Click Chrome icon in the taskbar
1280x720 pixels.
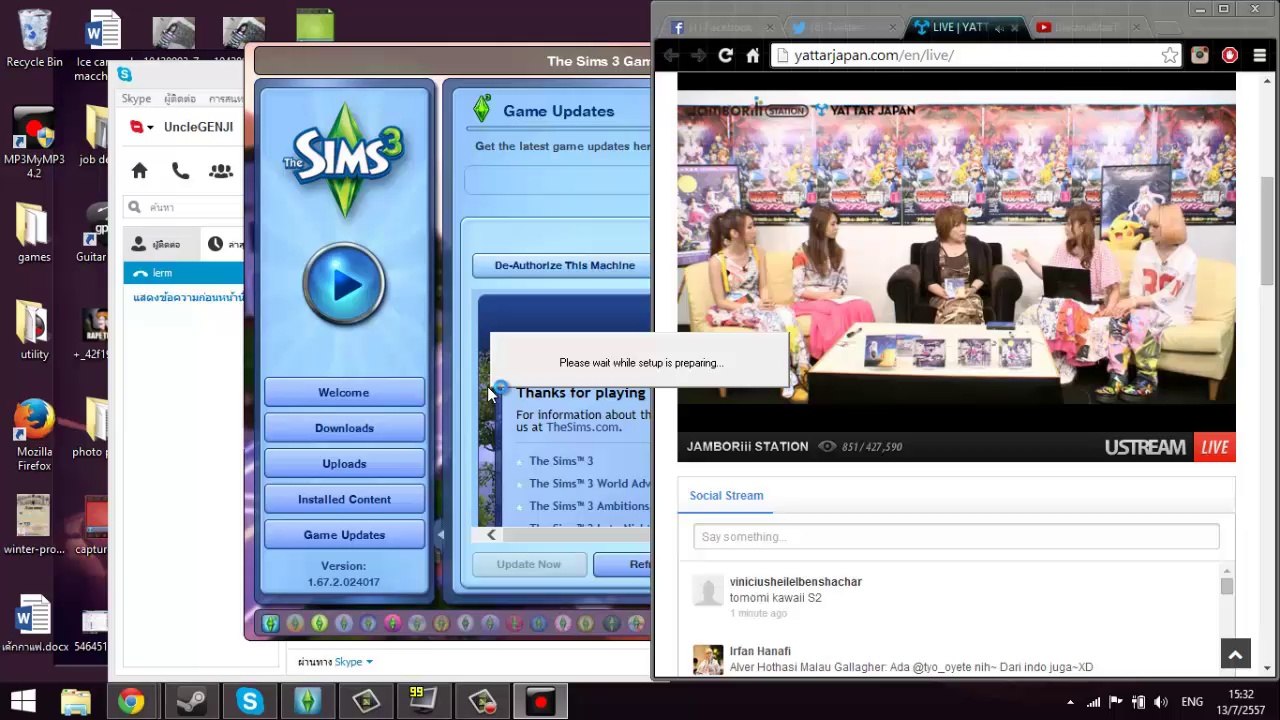131,702
